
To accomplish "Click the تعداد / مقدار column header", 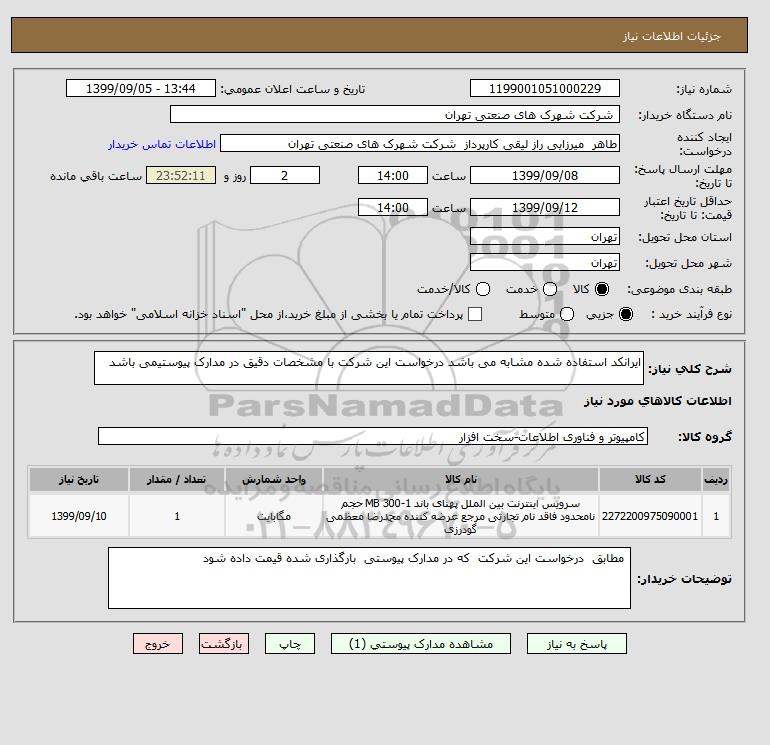I will click(177, 479).
